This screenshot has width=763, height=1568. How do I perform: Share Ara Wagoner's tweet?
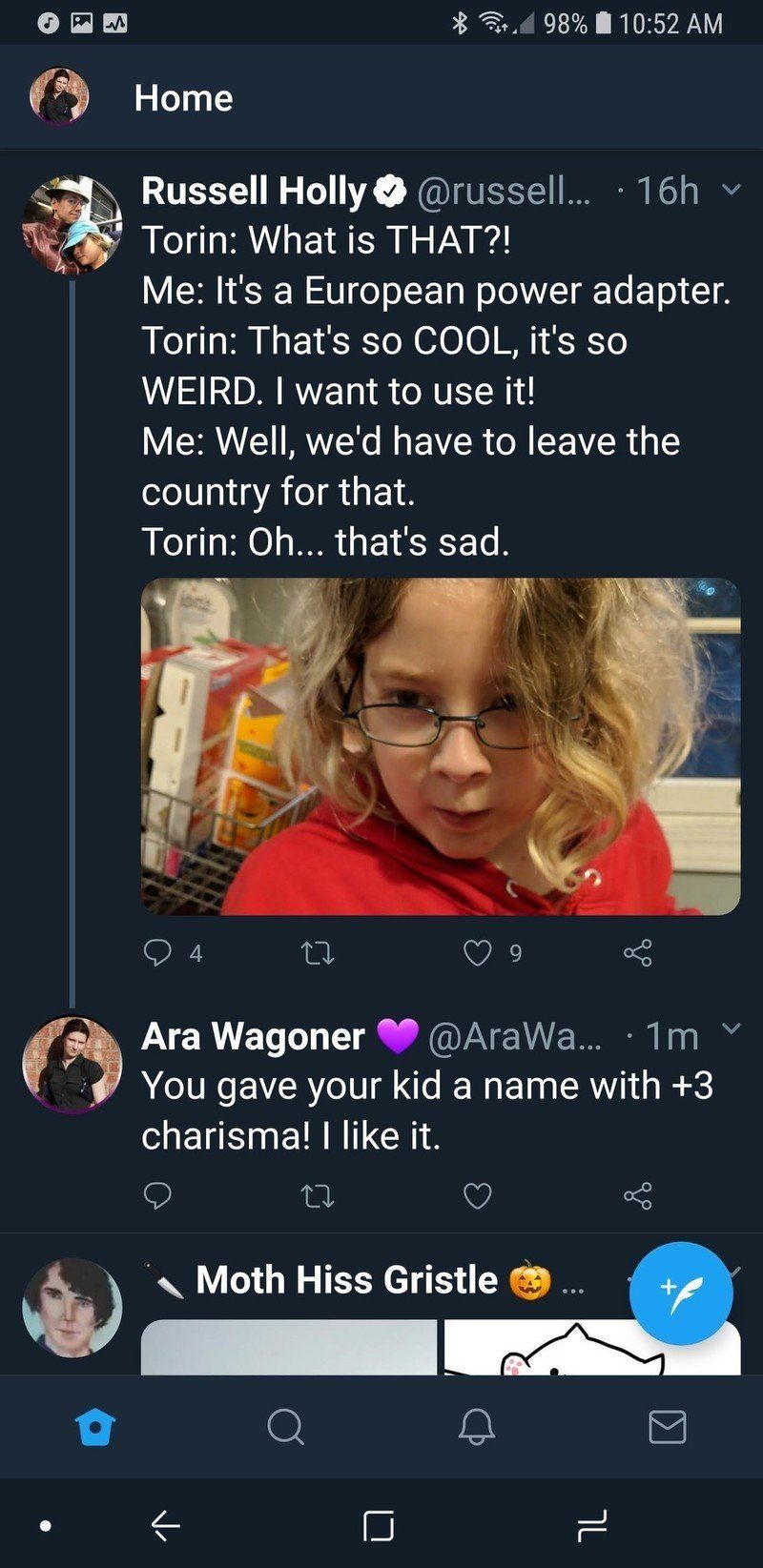coord(637,1194)
